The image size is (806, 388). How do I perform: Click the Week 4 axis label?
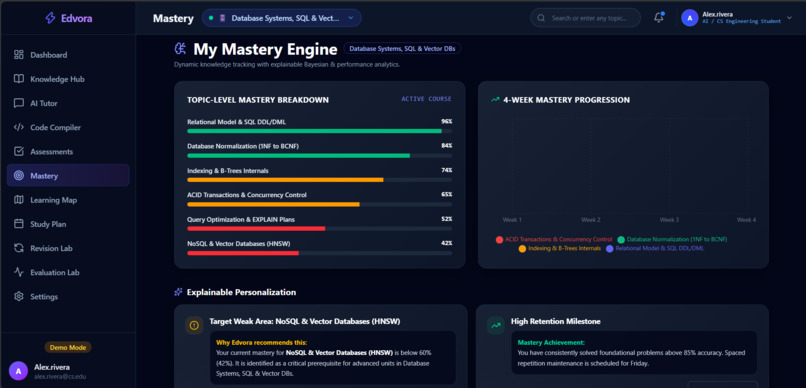(x=746, y=220)
